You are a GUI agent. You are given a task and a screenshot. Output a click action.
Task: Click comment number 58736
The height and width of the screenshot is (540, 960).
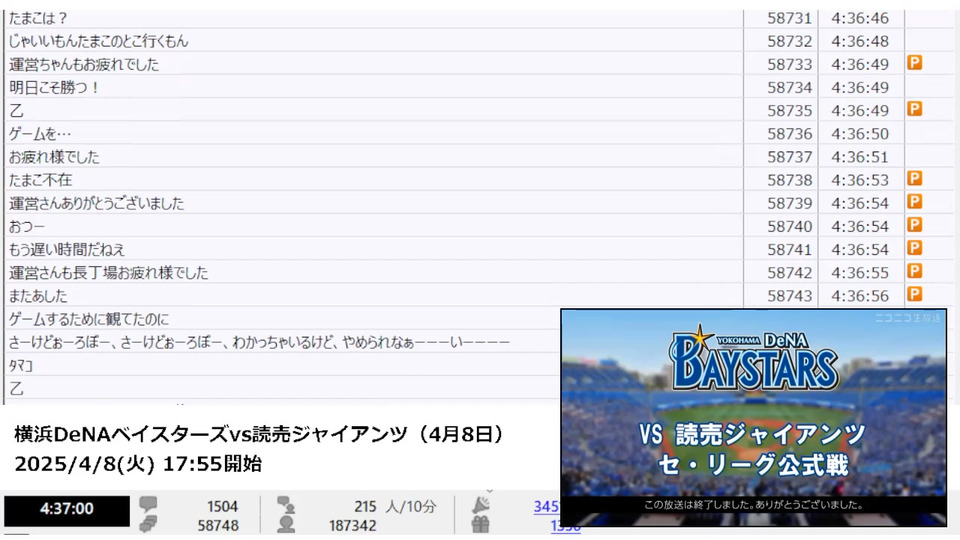[x=789, y=133]
